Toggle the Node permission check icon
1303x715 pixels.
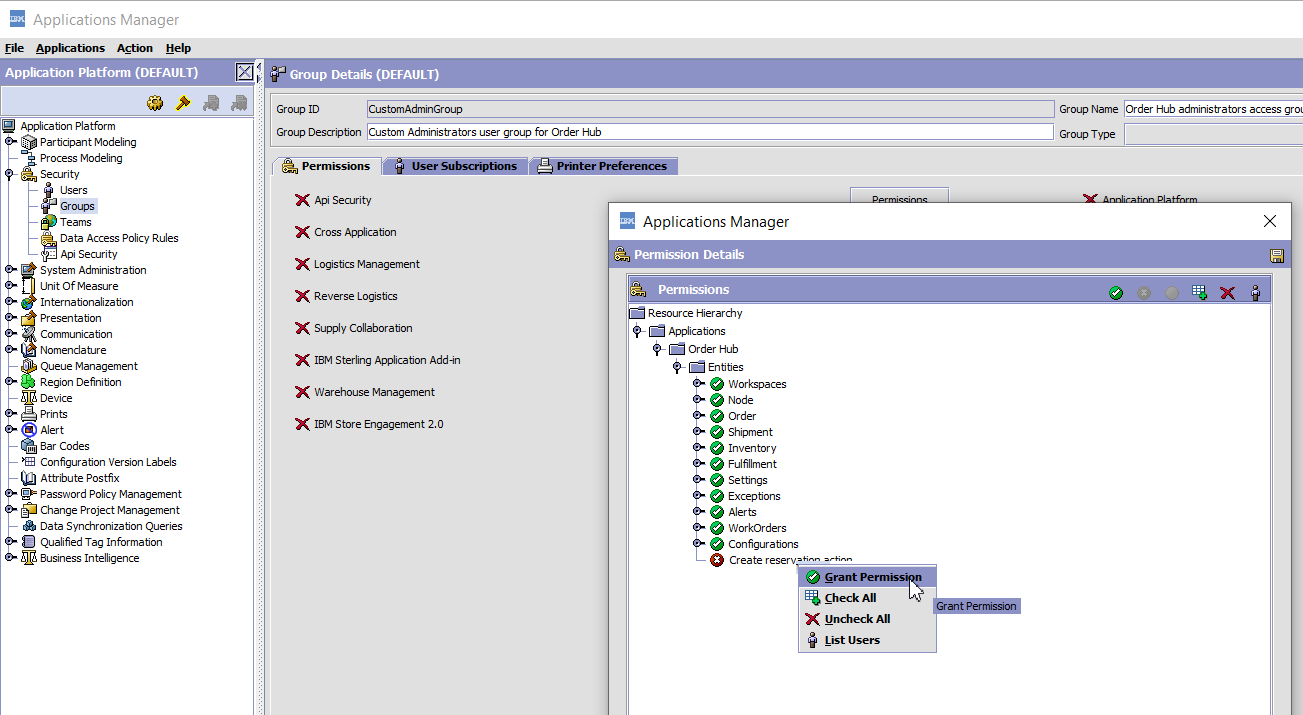pos(717,400)
